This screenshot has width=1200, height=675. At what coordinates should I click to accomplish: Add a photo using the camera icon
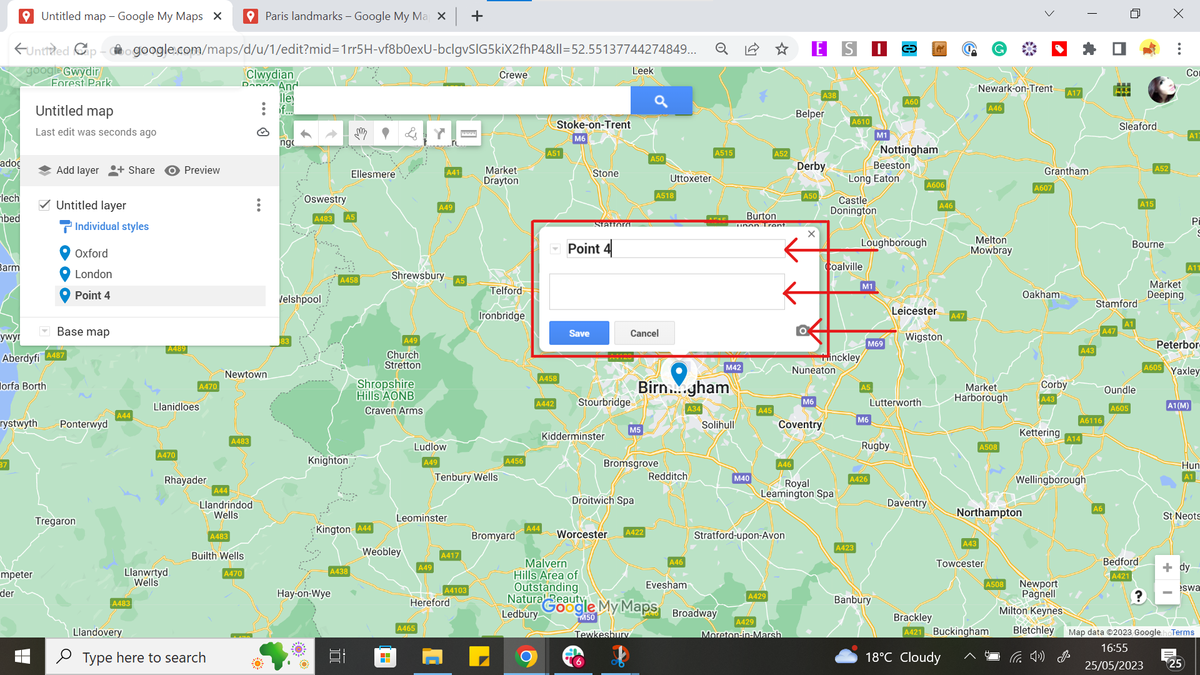[803, 331]
